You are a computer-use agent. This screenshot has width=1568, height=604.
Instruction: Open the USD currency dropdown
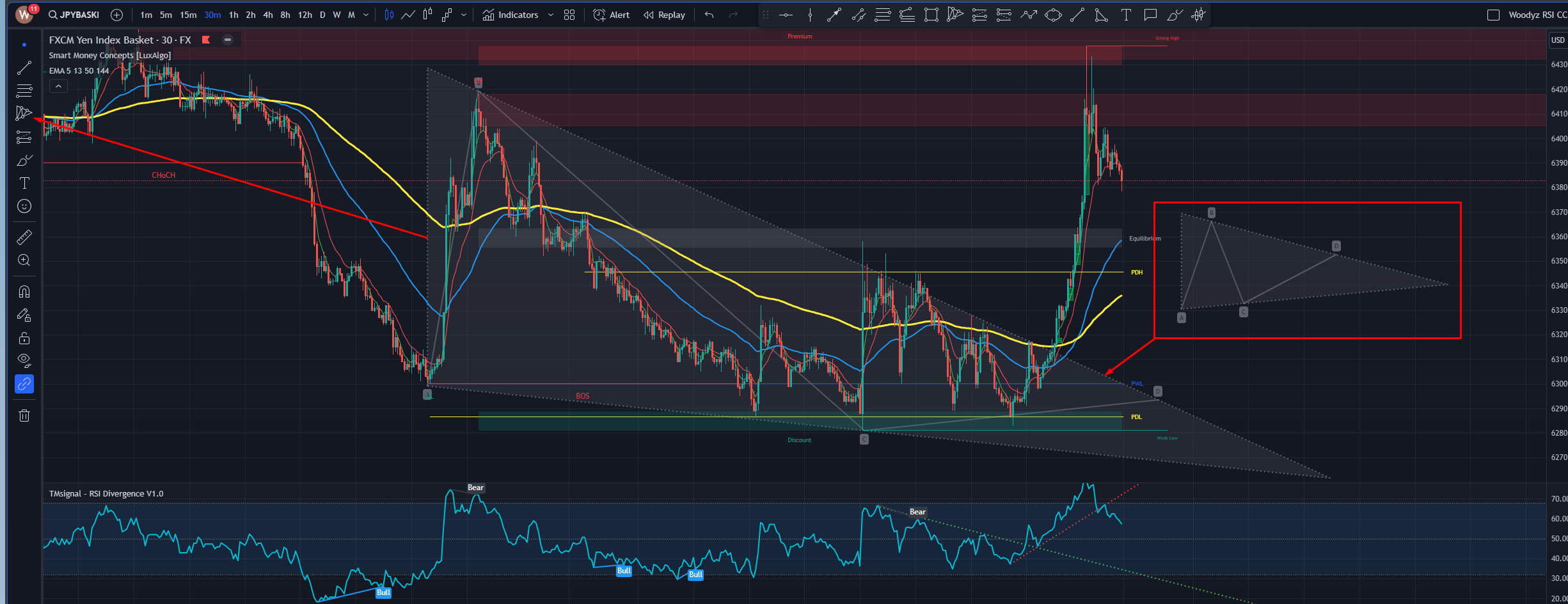coord(1558,40)
